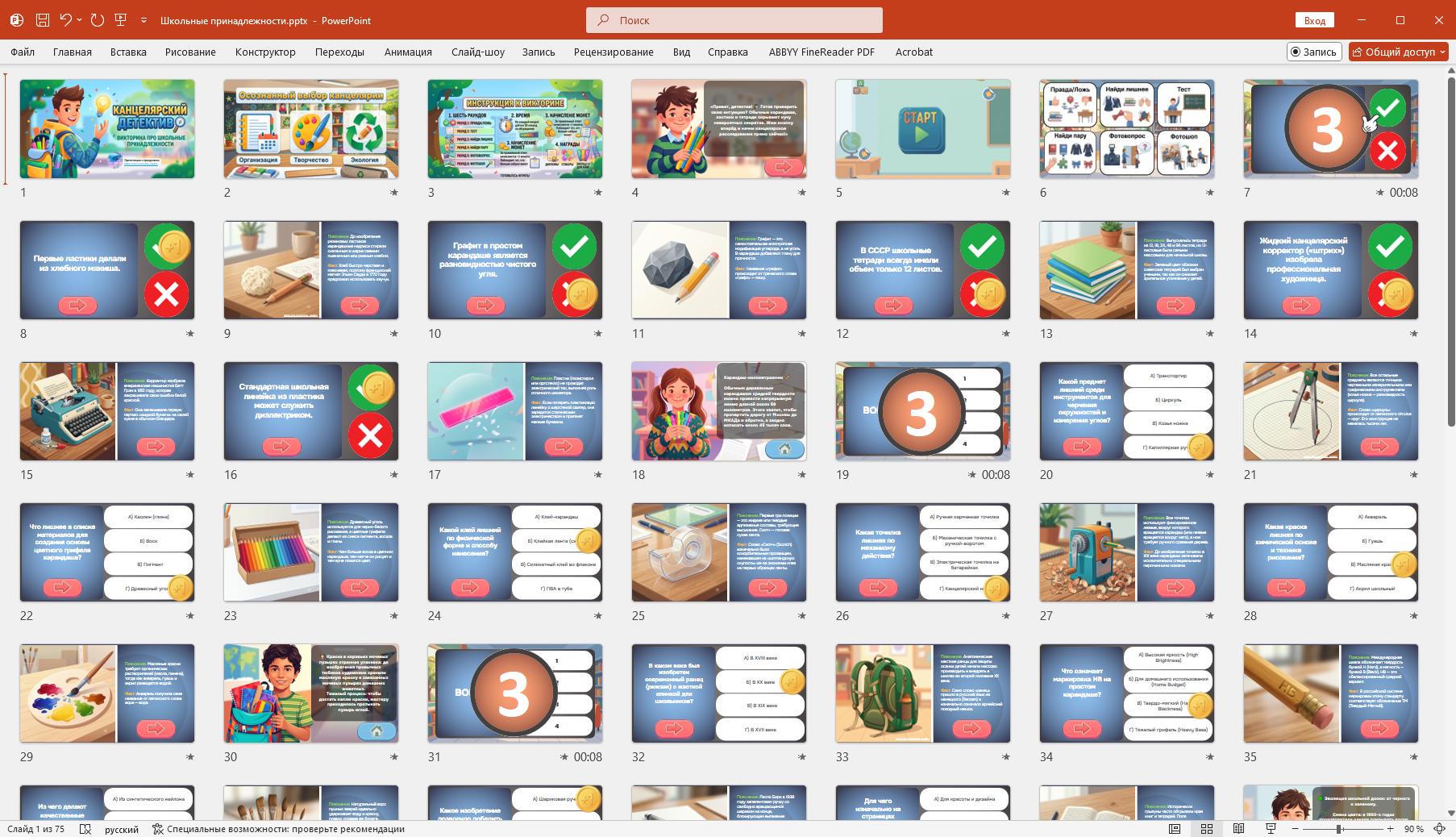1456x837 pixels.
Task: Select slide 5 thumbnail with СТАРТ button
Action: pos(923,129)
